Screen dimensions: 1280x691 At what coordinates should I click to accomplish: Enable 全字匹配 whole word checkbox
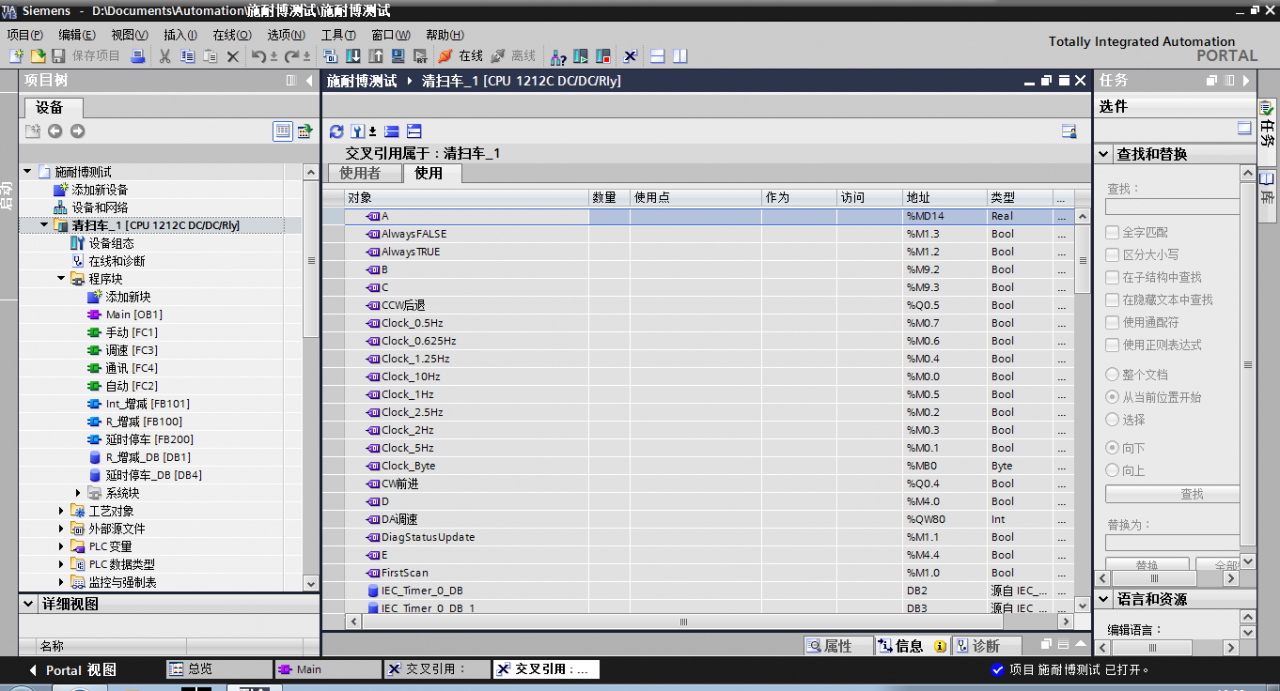[1112, 232]
